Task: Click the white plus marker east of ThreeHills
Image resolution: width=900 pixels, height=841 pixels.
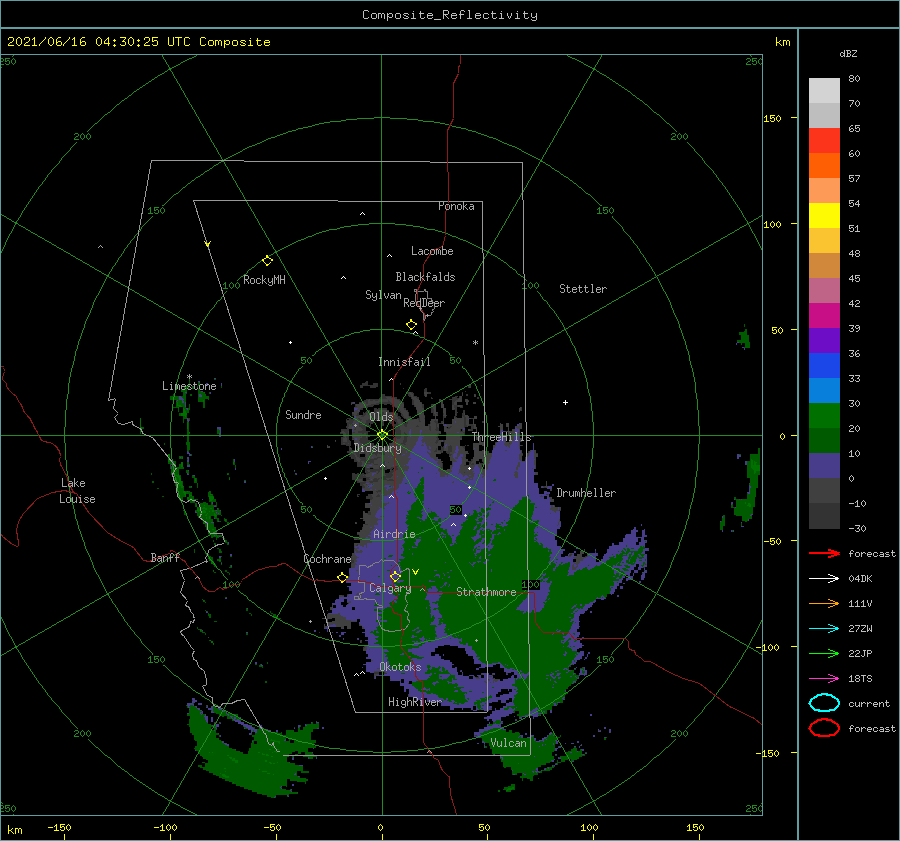Action: pyautogui.click(x=565, y=402)
